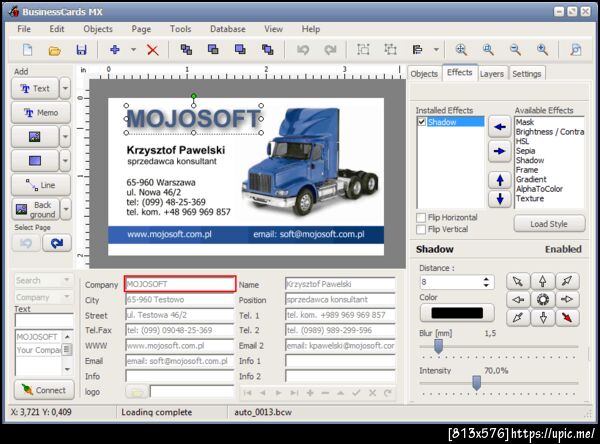
Task: Set shadow direction to bottom-right red arrow
Action: click(x=567, y=318)
